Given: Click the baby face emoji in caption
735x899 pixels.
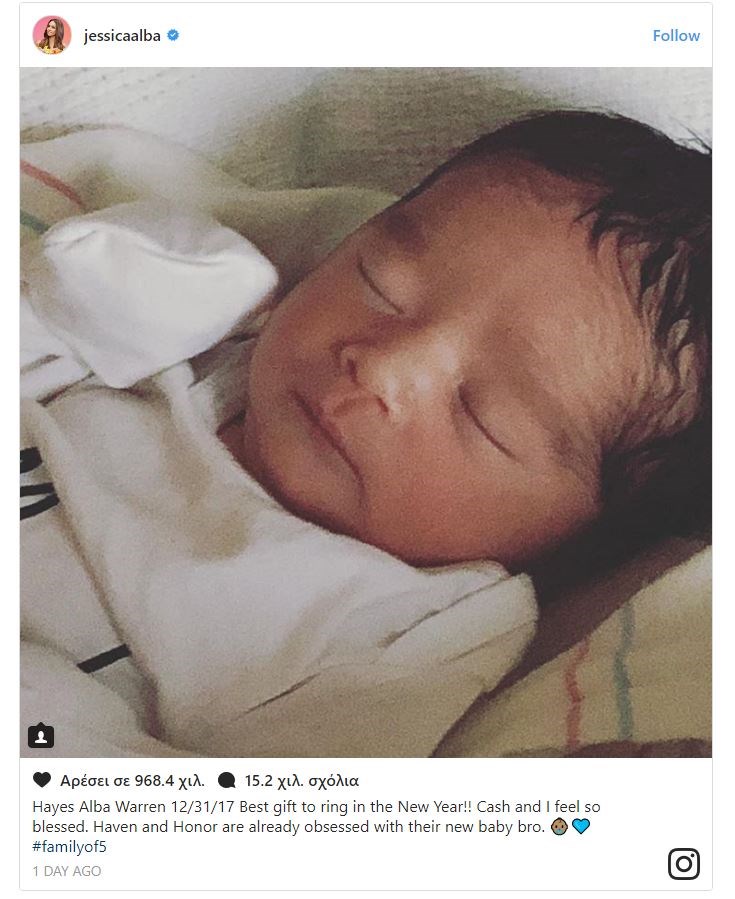Looking at the screenshot, I should click(559, 827).
